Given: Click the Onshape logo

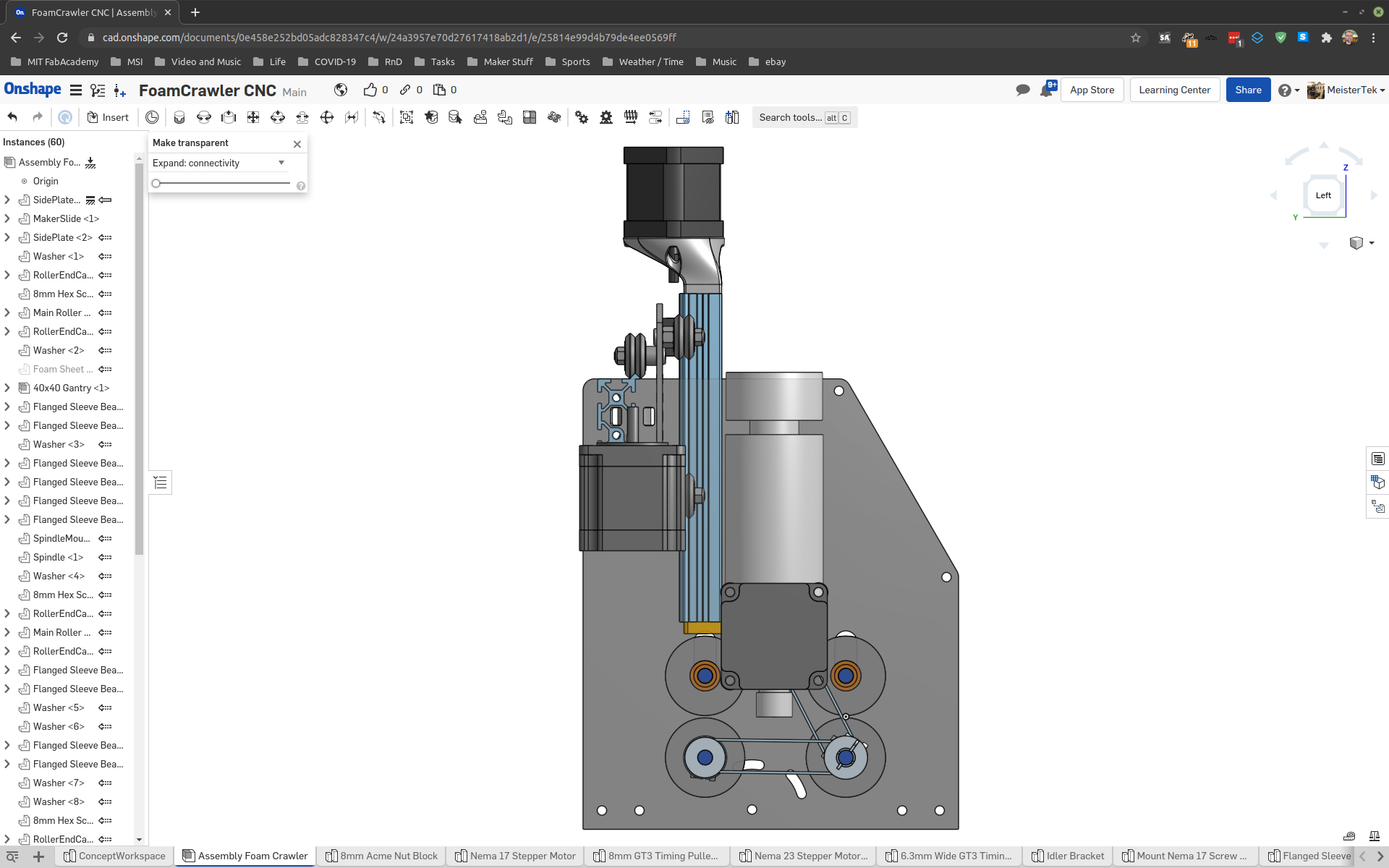Looking at the screenshot, I should [x=33, y=89].
